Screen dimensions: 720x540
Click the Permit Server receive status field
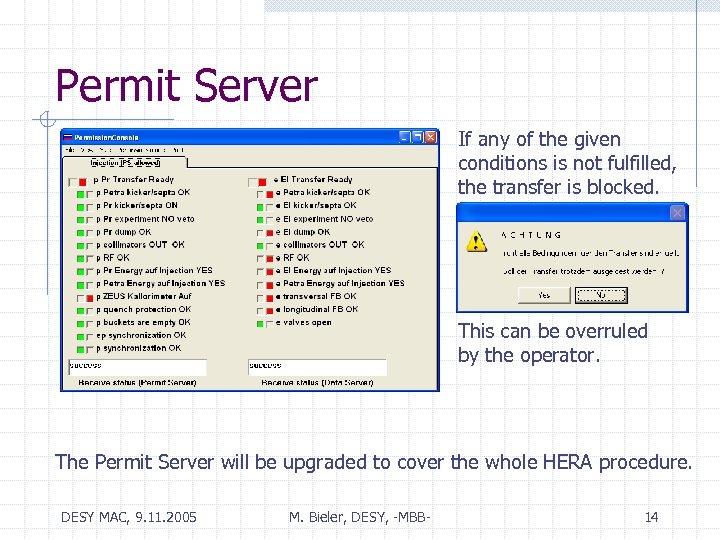[137, 367]
